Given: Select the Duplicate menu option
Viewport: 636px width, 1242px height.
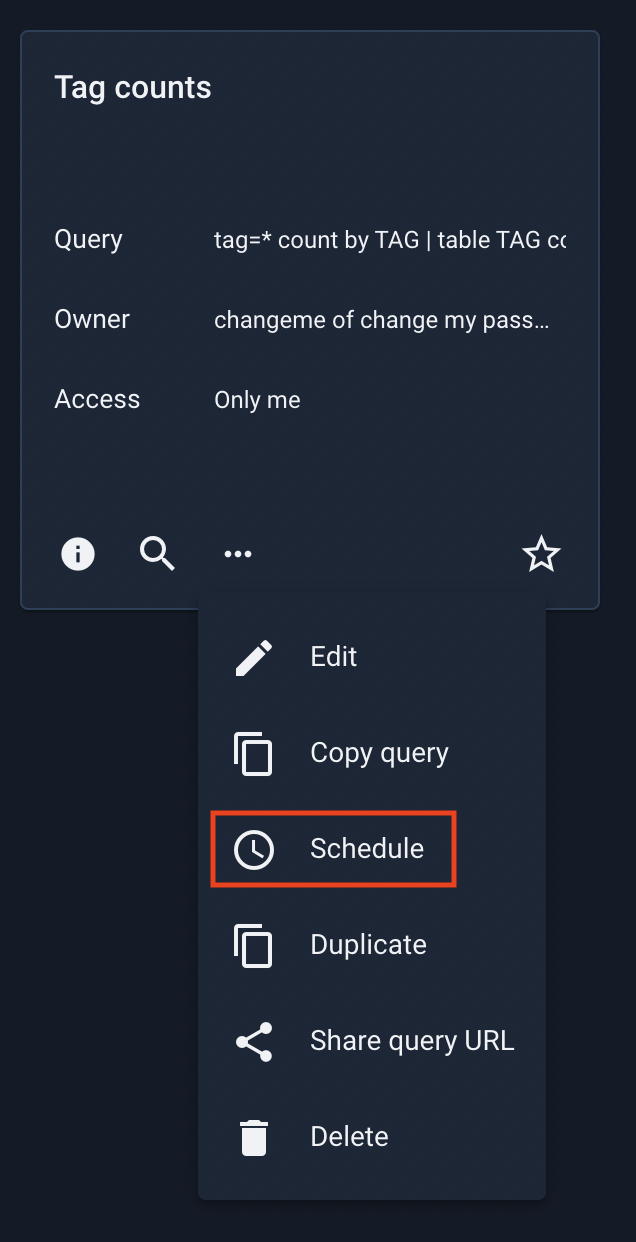Looking at the screenshot, I should [x=372, y=945].
